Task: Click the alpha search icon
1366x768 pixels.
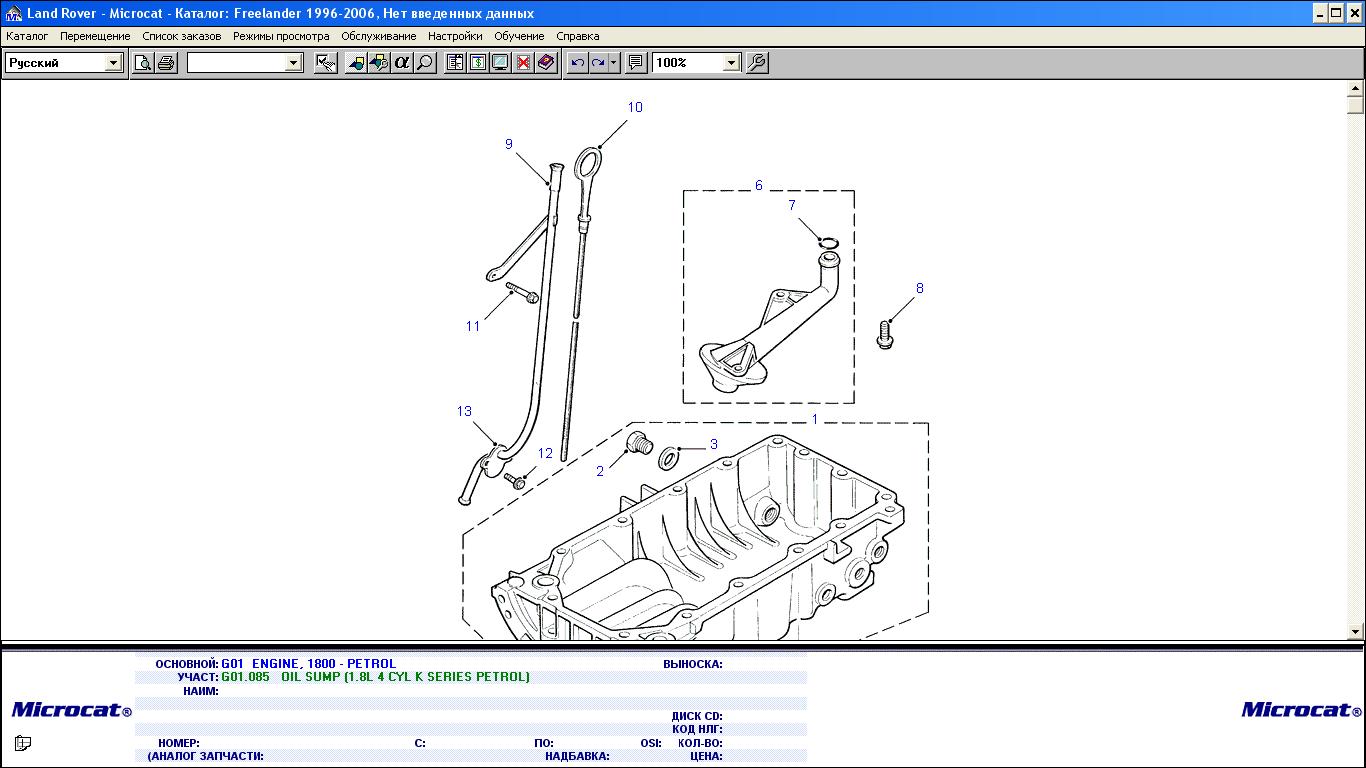Action: 402,62
